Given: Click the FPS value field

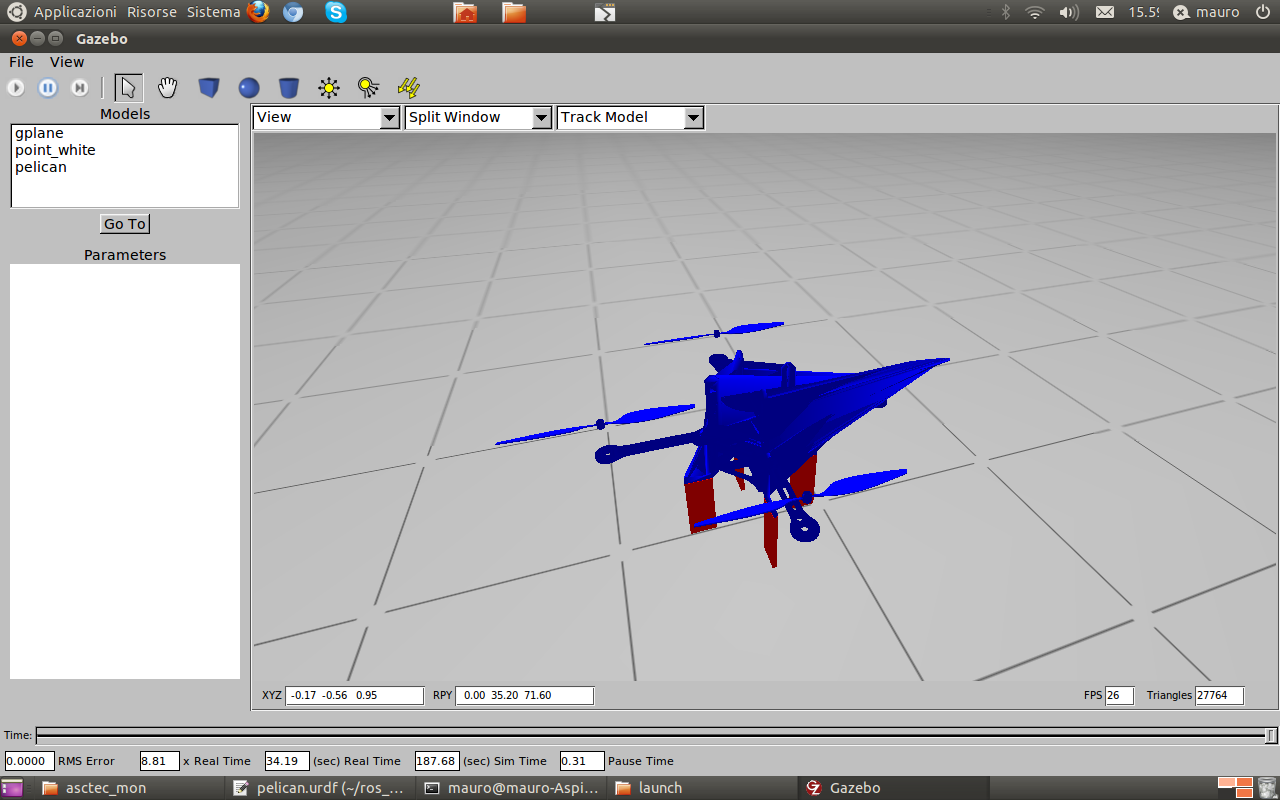Looking at the screenshot, I should tap(1119, 695).
